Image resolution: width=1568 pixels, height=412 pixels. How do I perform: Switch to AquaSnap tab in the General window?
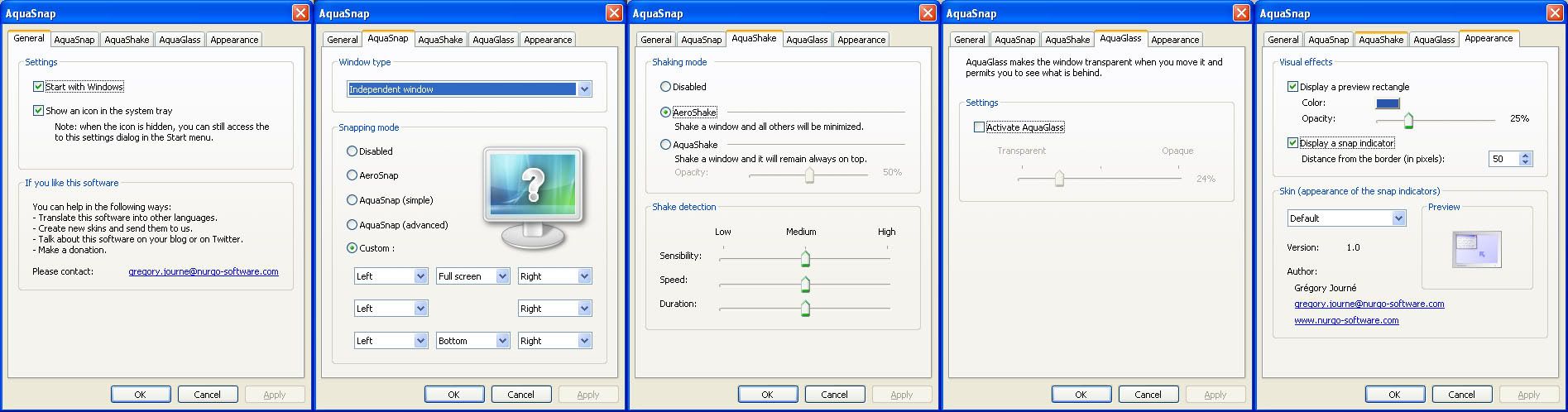point(74,40)
